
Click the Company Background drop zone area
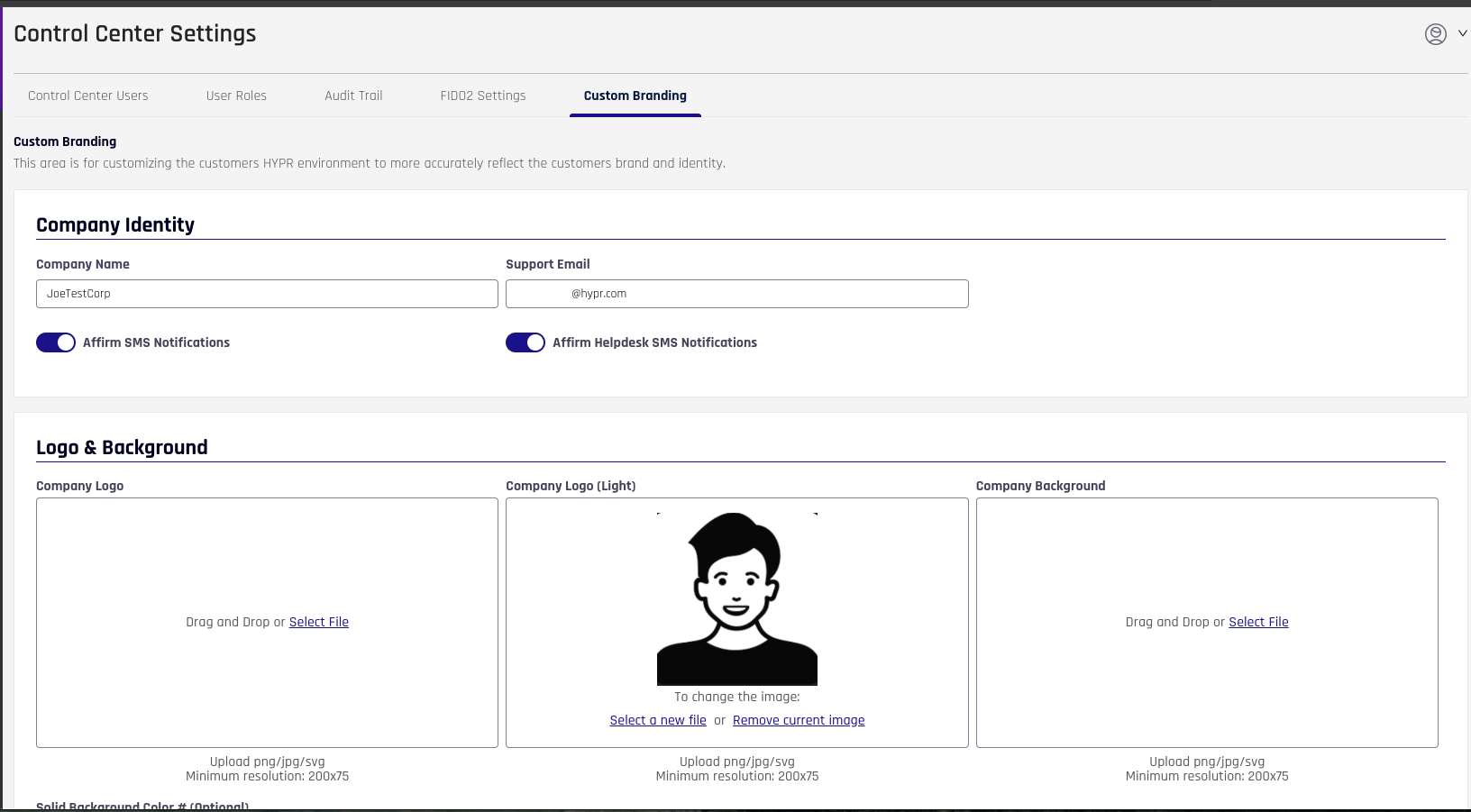click(x=1207, y=559)
